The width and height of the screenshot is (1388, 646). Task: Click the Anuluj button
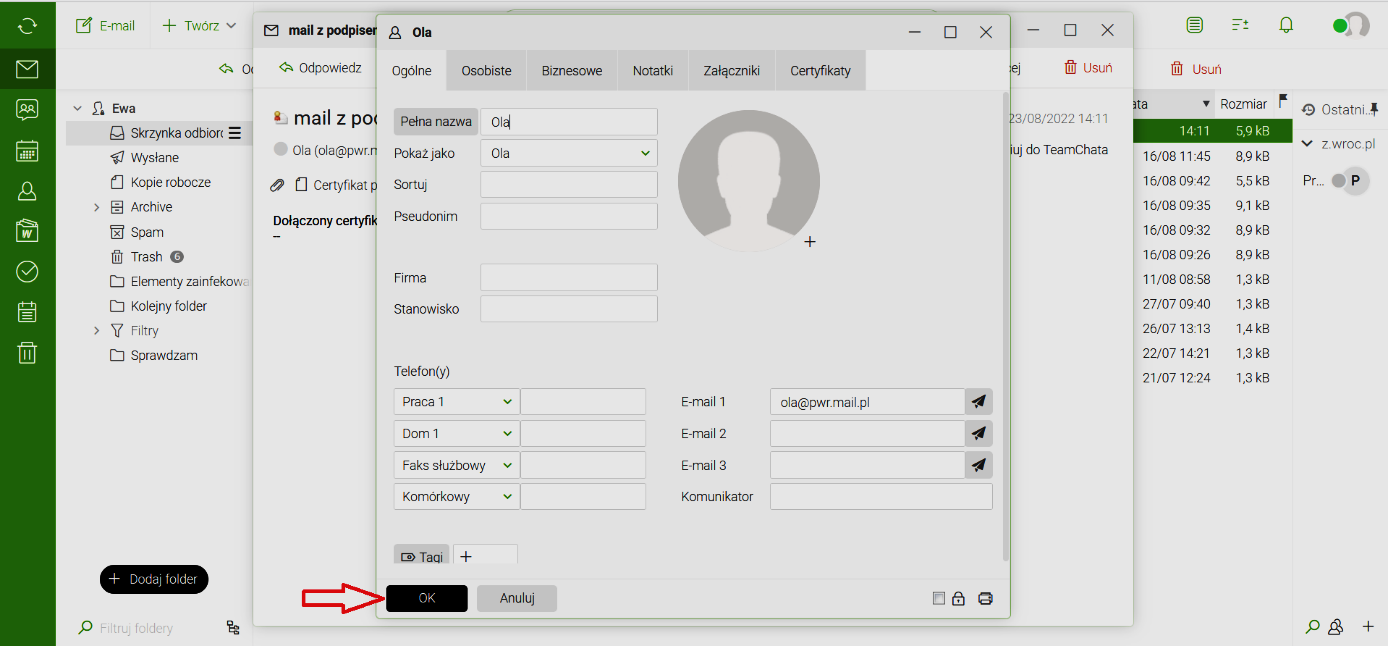tap(517, 598)
